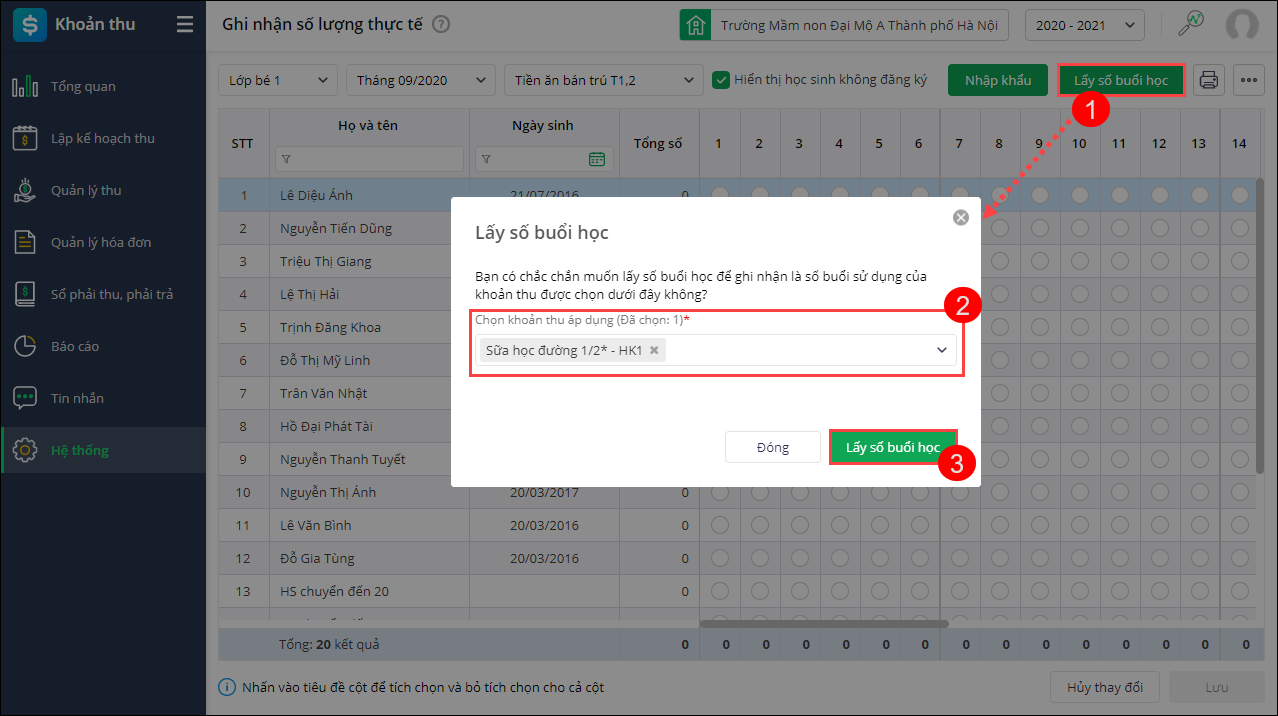Expand the Chọn khoản thu áp dụng dropdown
The height and width of the screenshot is (716, 1278).
coord(941,350)
